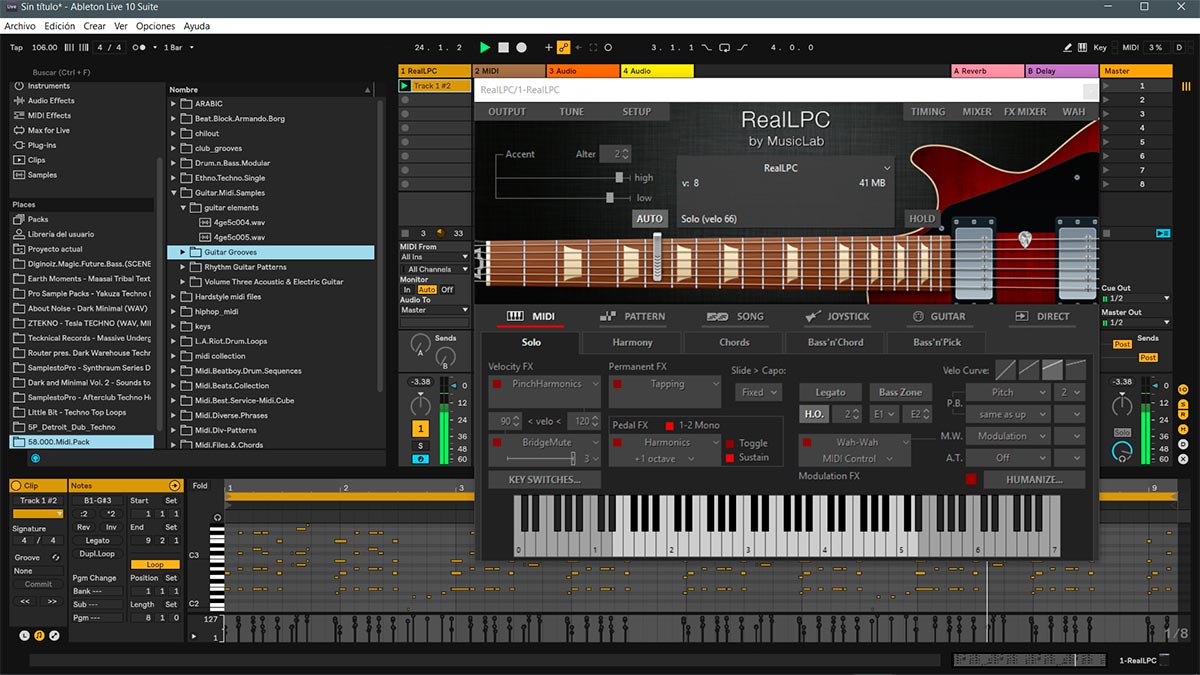This screenshot has width=1200, height=675.
Task: Open Audio Effects browser category
Action: (50, 101)
